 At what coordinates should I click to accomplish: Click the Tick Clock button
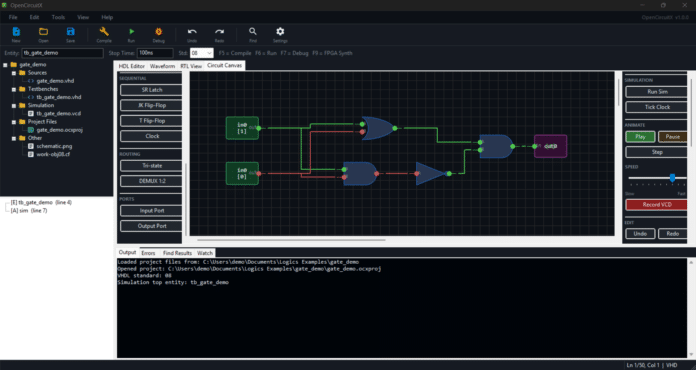pyautogui.click(x=657, y=107)
